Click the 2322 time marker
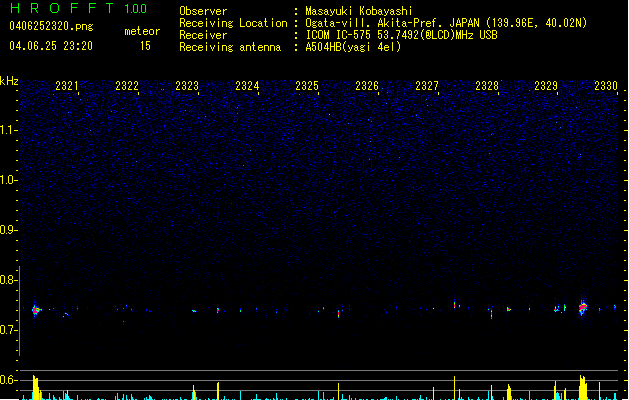The width and height of the screenshot is (629, 400). click(x=127, y=86)
